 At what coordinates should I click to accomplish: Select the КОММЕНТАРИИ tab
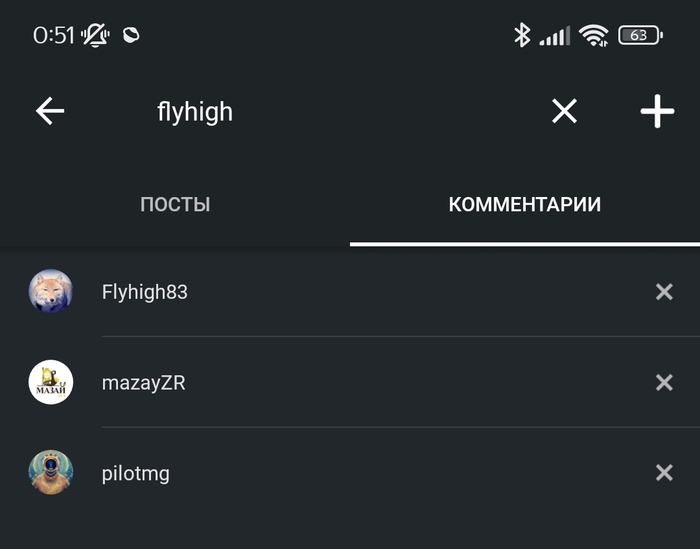click(524, 205)
